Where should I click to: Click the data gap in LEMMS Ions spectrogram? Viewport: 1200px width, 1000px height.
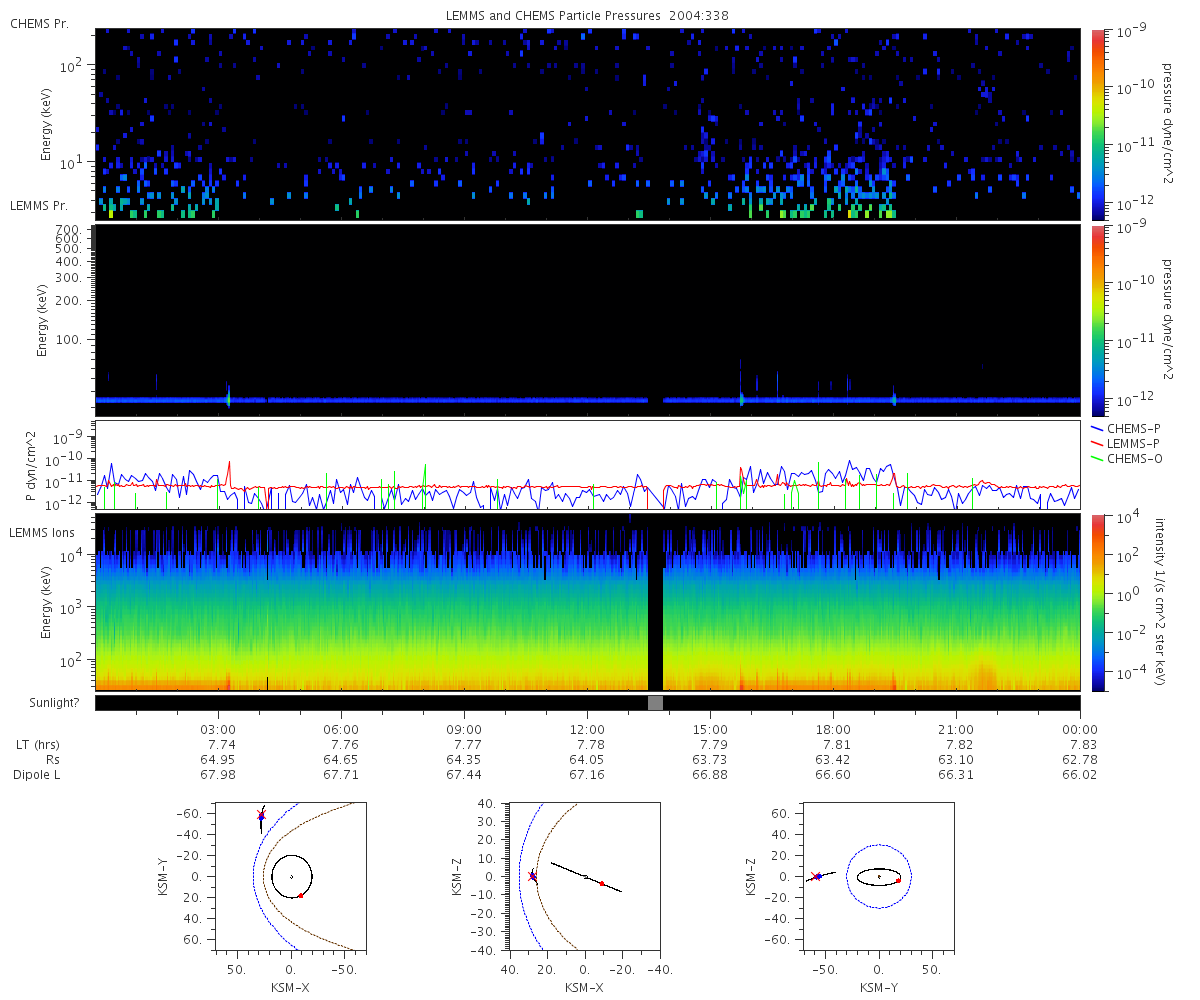click(655, 603)
